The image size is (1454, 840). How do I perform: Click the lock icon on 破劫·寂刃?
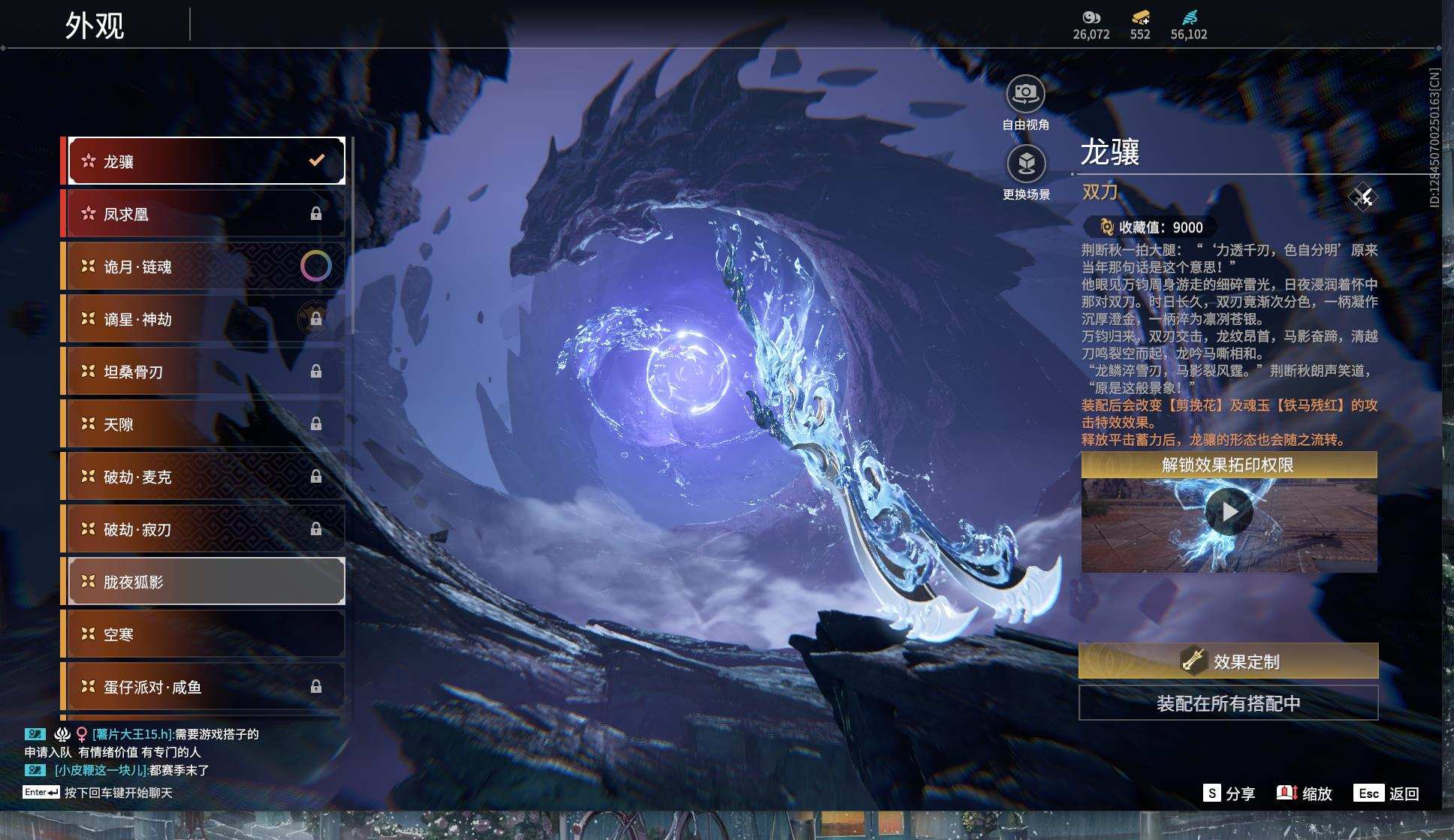(316, 529)
